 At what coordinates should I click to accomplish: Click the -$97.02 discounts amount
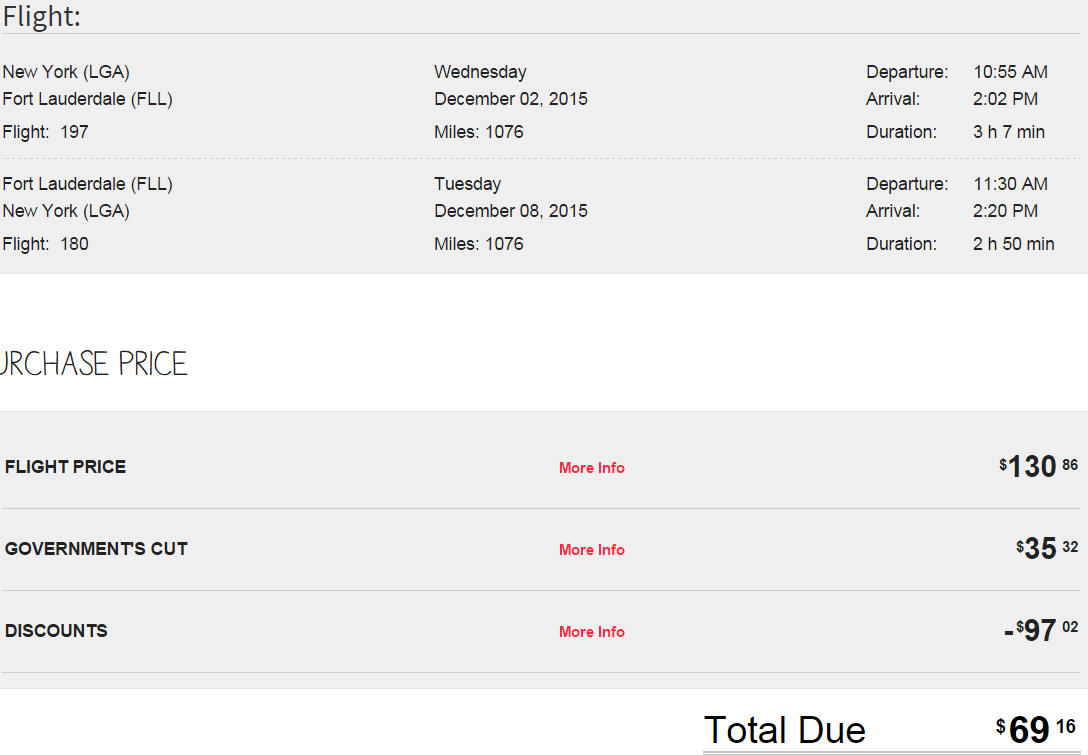click(1041, 630)
